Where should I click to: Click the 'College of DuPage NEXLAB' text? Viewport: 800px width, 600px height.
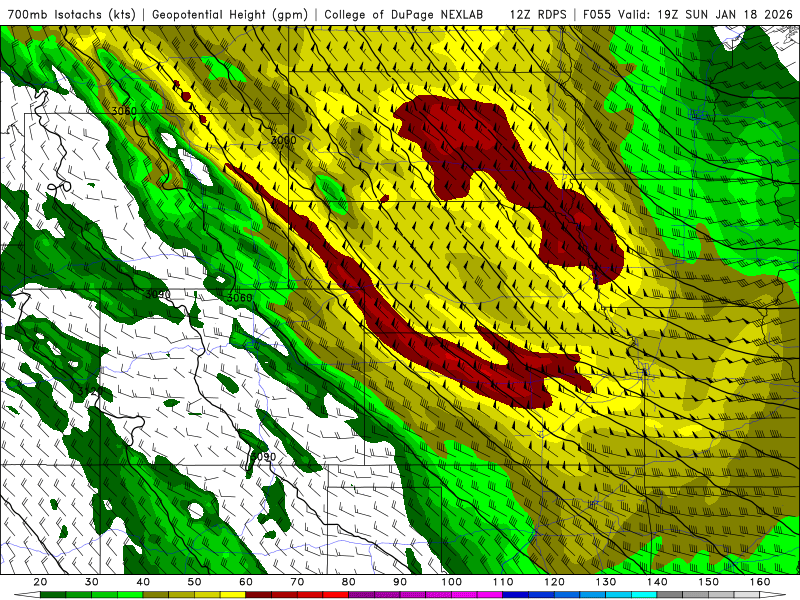pos(403,14)
